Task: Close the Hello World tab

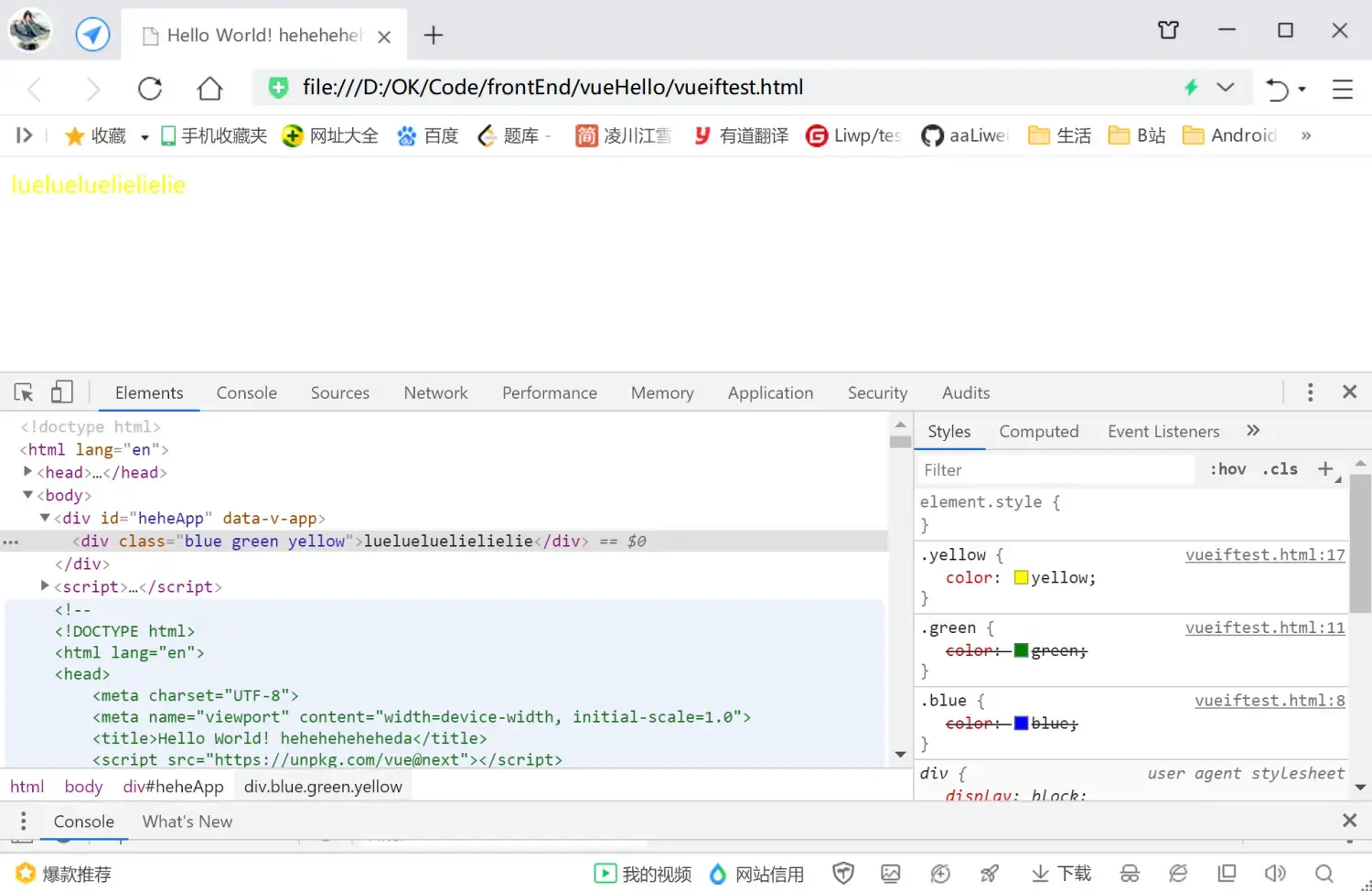Action: coord(384,37)
